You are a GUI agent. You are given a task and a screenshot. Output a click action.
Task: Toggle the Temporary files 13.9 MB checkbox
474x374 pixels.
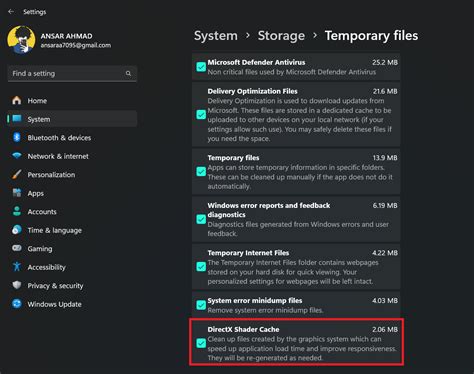tap(201, 172)
